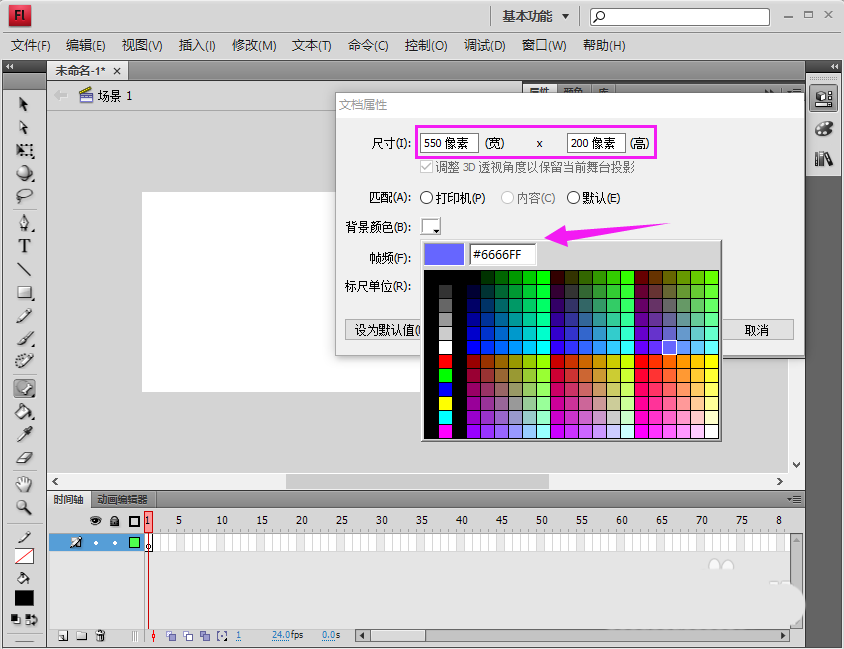Switch to the 时间轴 tab

68,499
